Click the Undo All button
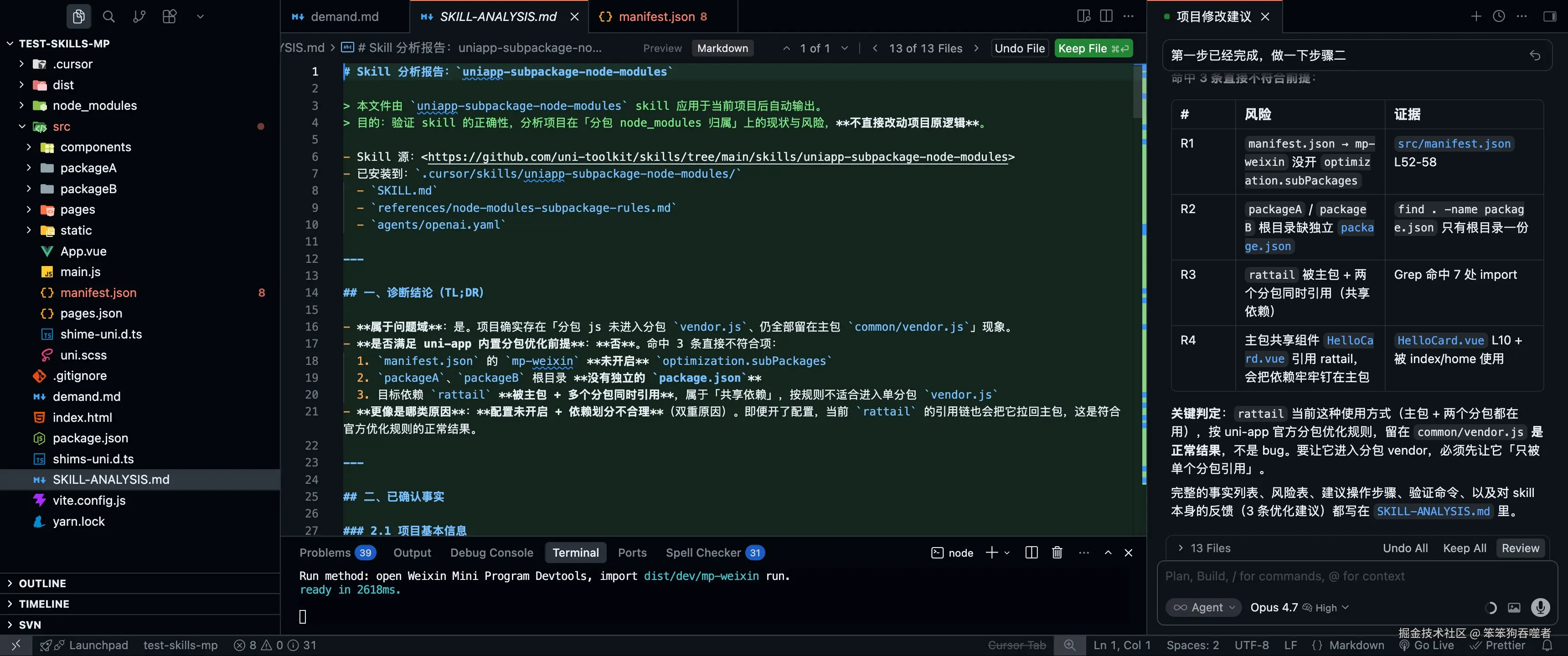Viewport: 1568px width, 656px height. coord(1404,548)
